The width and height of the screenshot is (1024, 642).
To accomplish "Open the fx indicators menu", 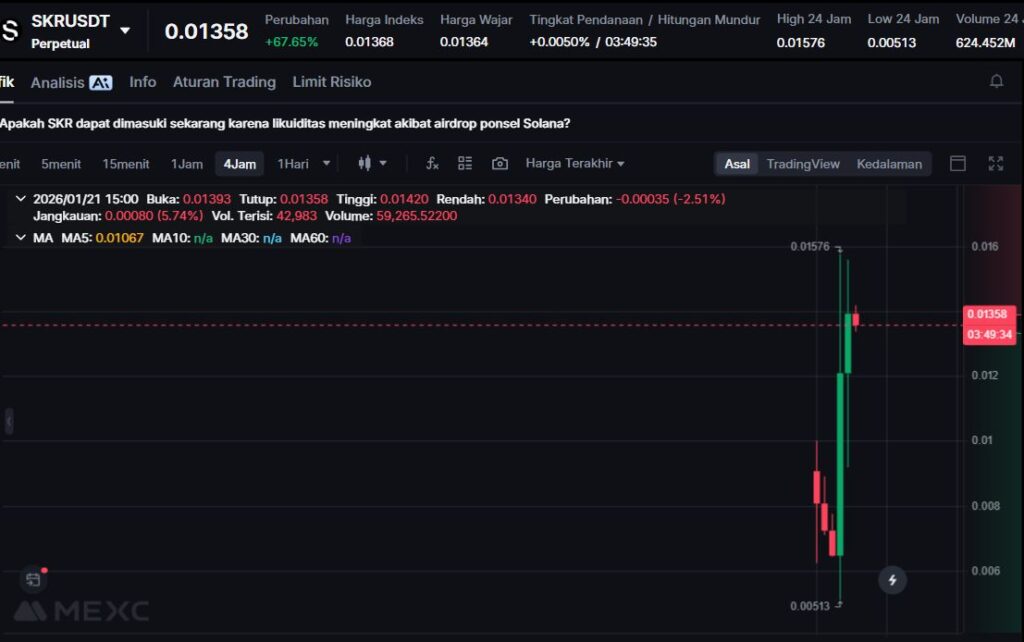I will [432, 164].
